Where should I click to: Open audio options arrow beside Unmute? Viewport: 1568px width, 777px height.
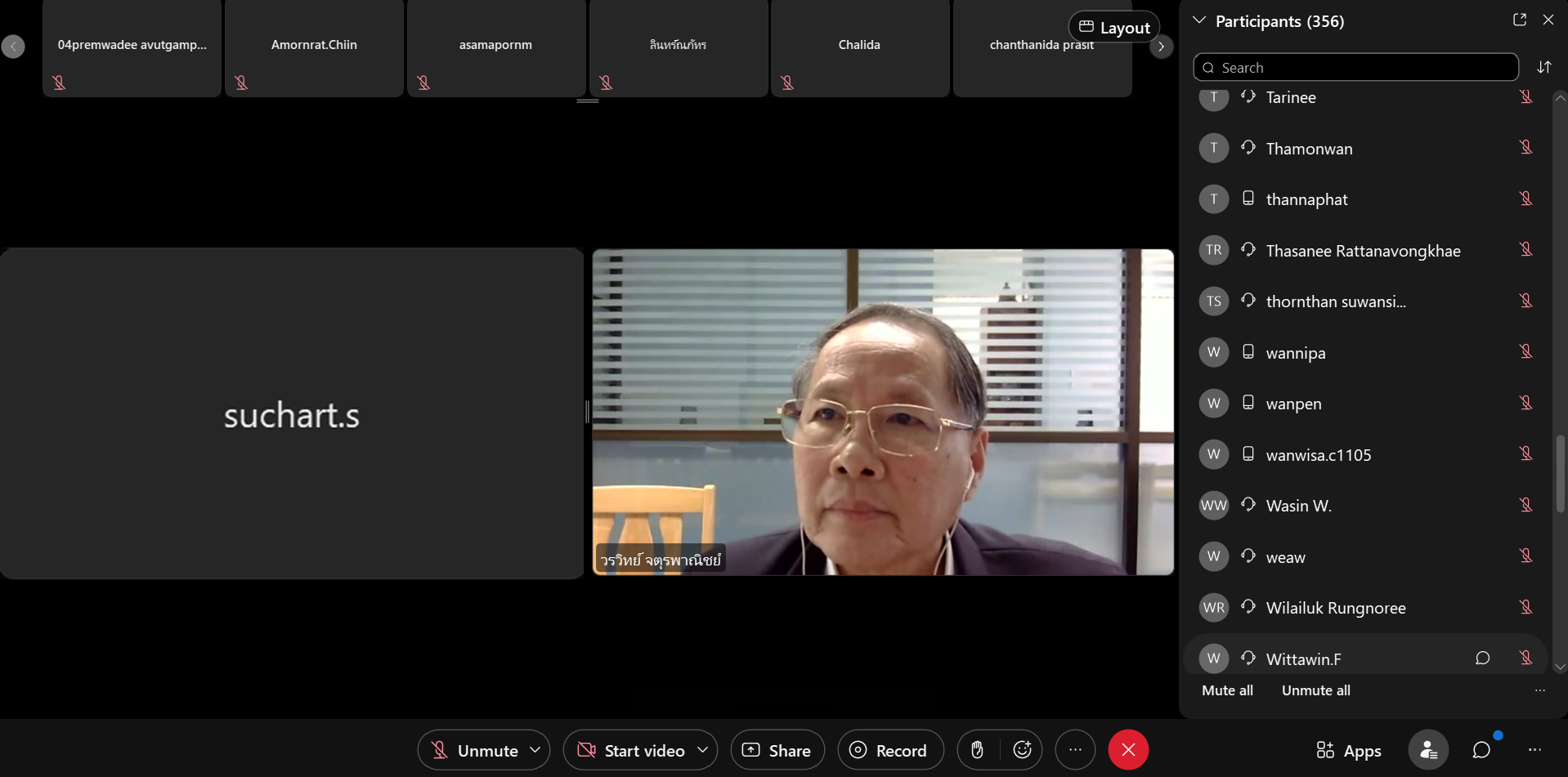coord(535,750)
